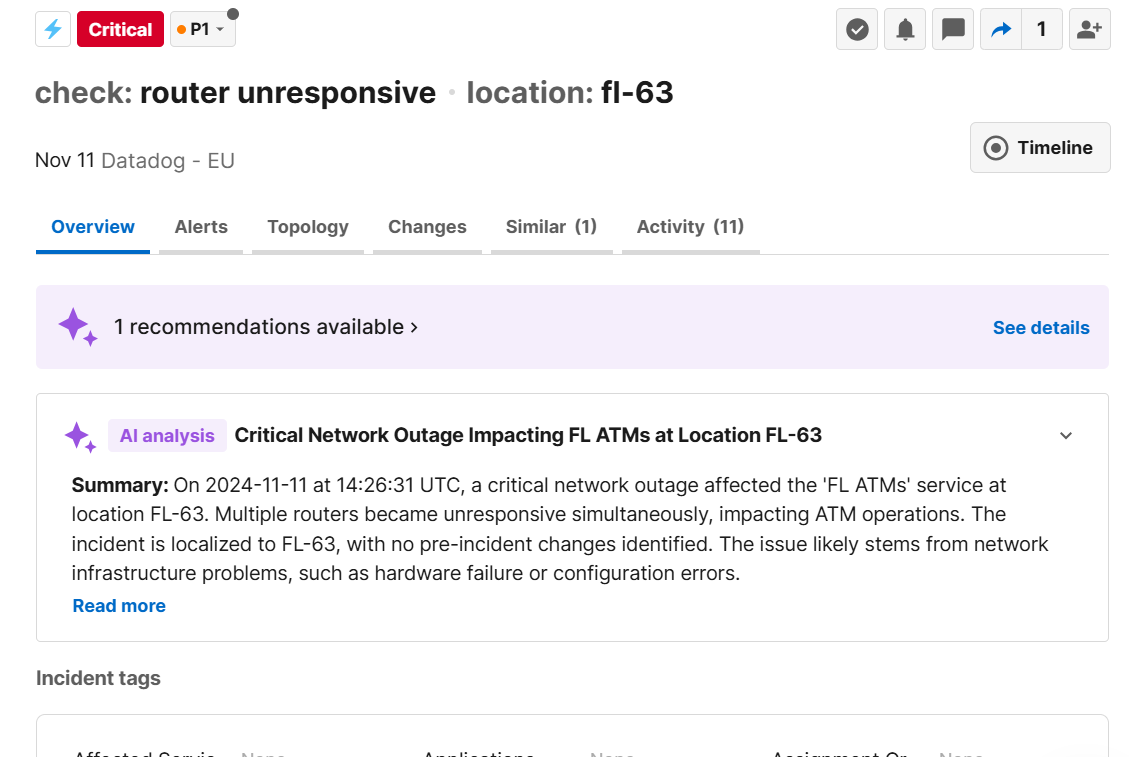Open the comments via chat bubble icon
Viewport: 1129px width, 757px height.
[x=952, y=29]
